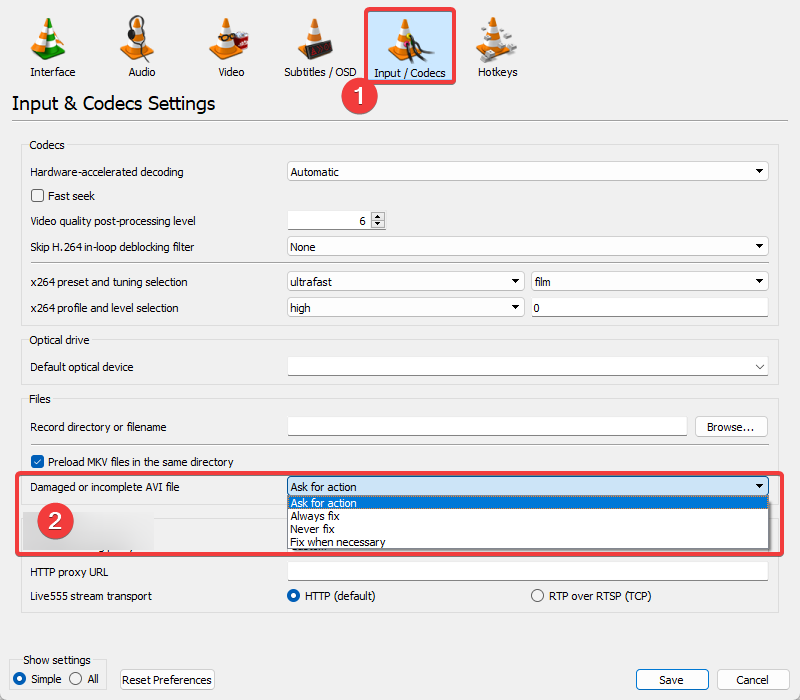Open the Video settings cone icon
The height and width of the screenshot is (700, 800).
click(x=228, y=39)
